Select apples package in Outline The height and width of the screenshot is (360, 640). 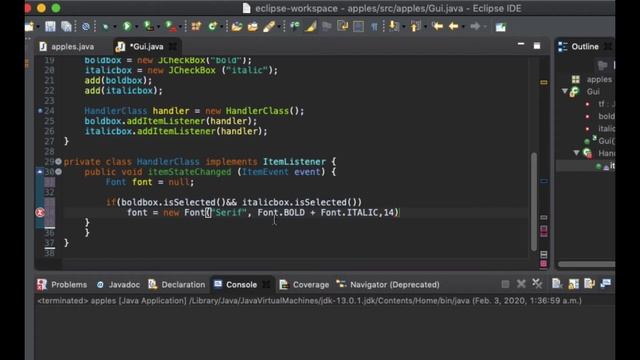(592, 79)
